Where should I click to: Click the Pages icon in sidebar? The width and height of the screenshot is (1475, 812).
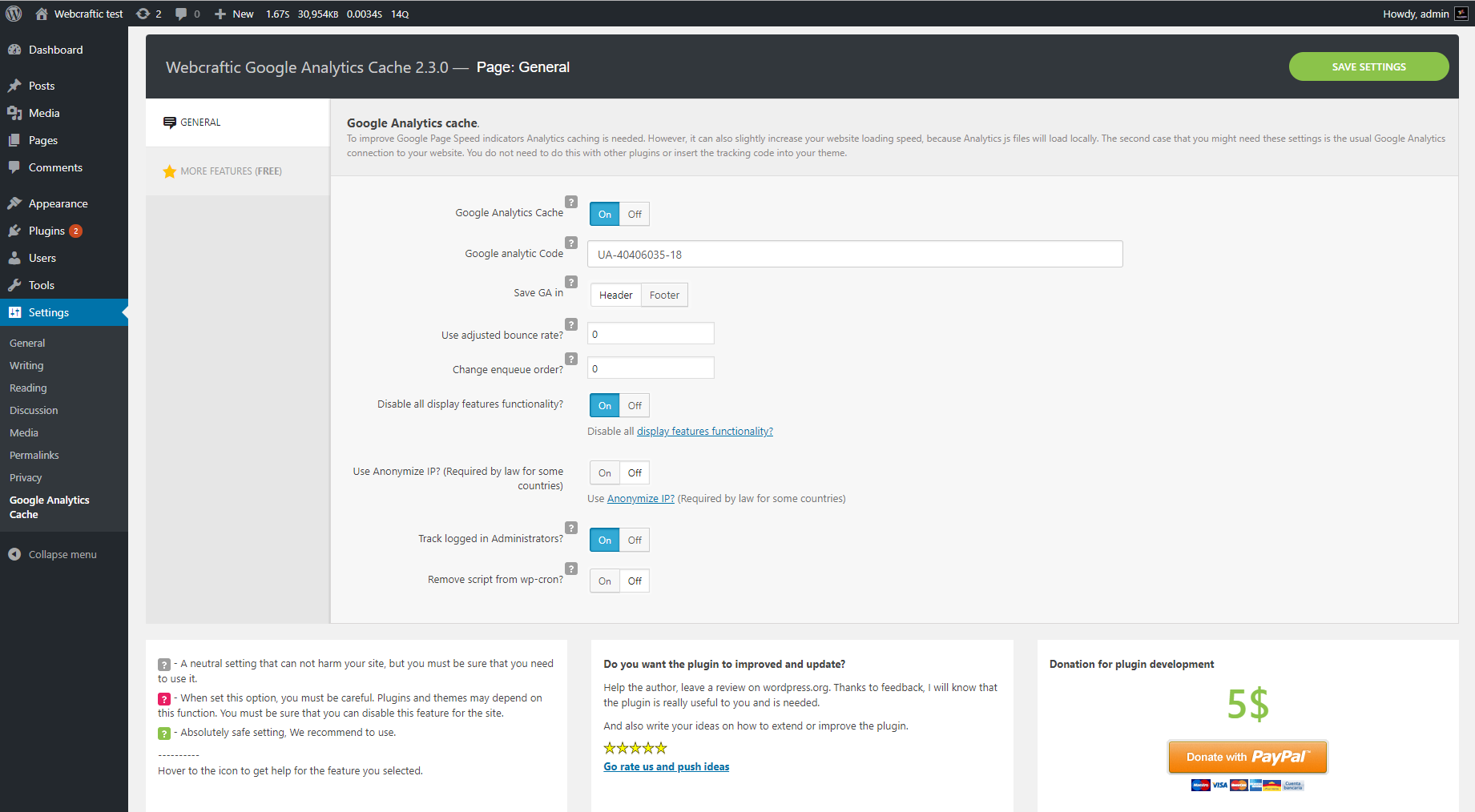pyautogui.click(x=14, y=140)
